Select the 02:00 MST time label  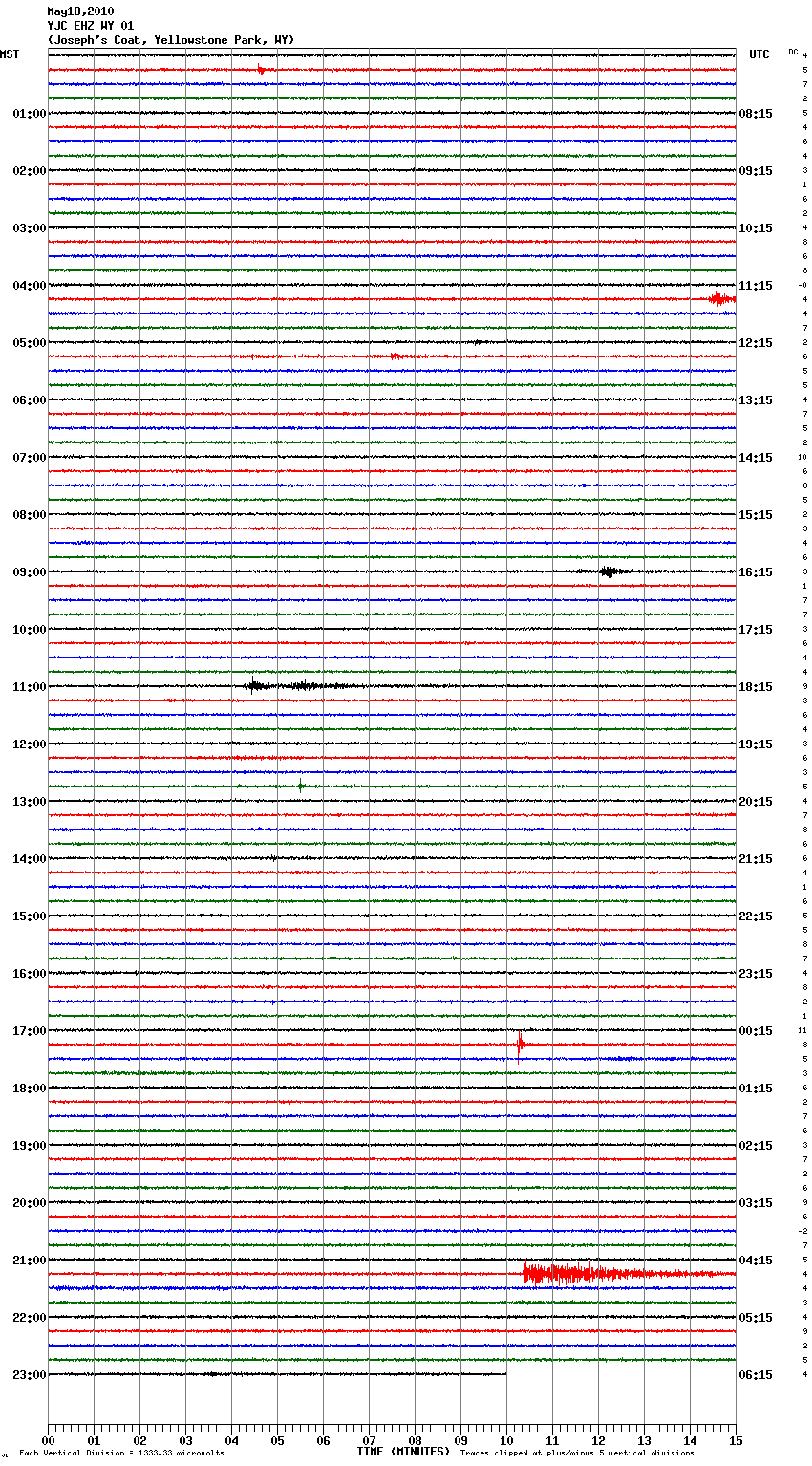coord(30,171)
